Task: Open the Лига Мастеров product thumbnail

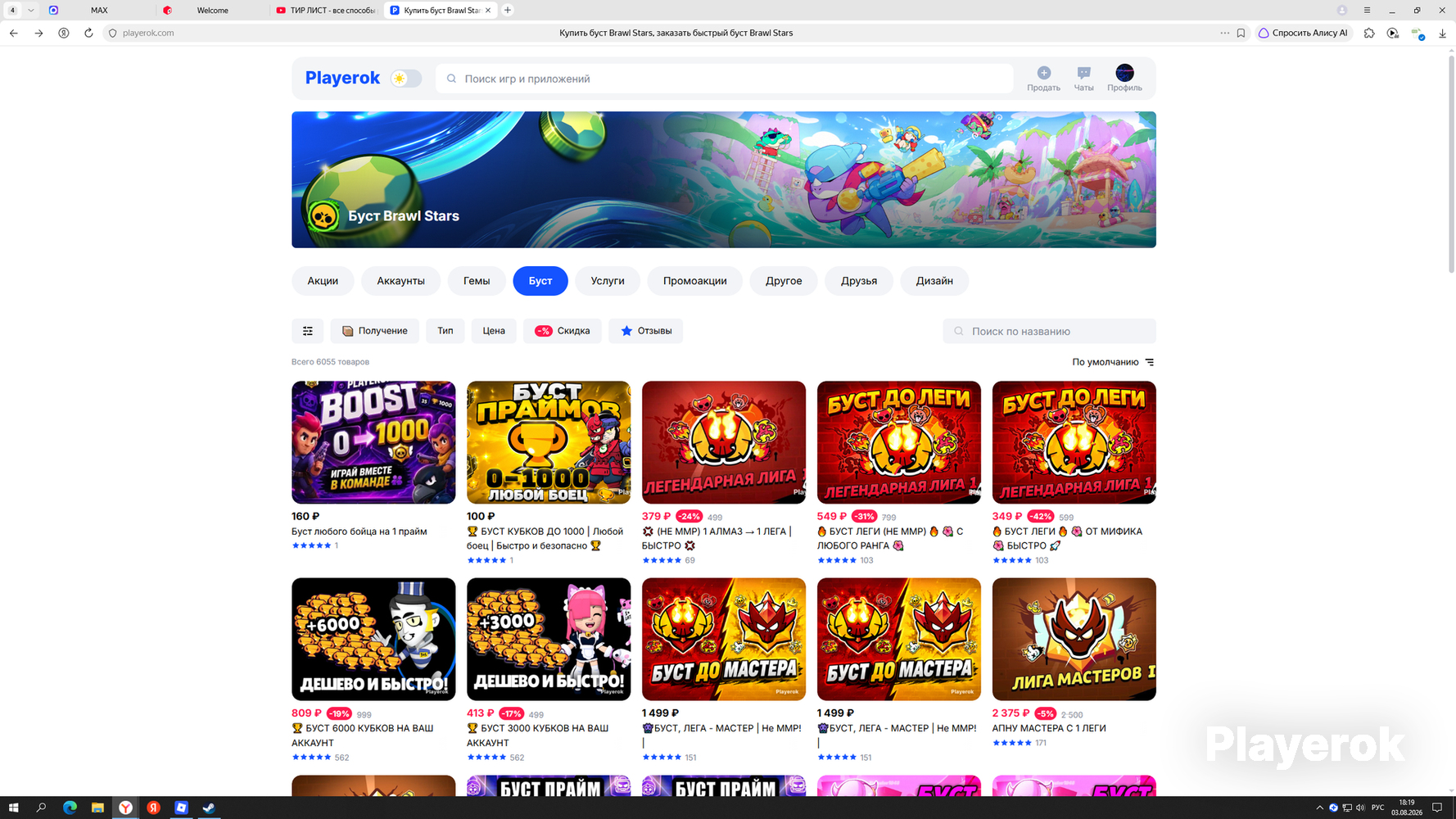Action: pyautogui.click(x=1074, y=639)
